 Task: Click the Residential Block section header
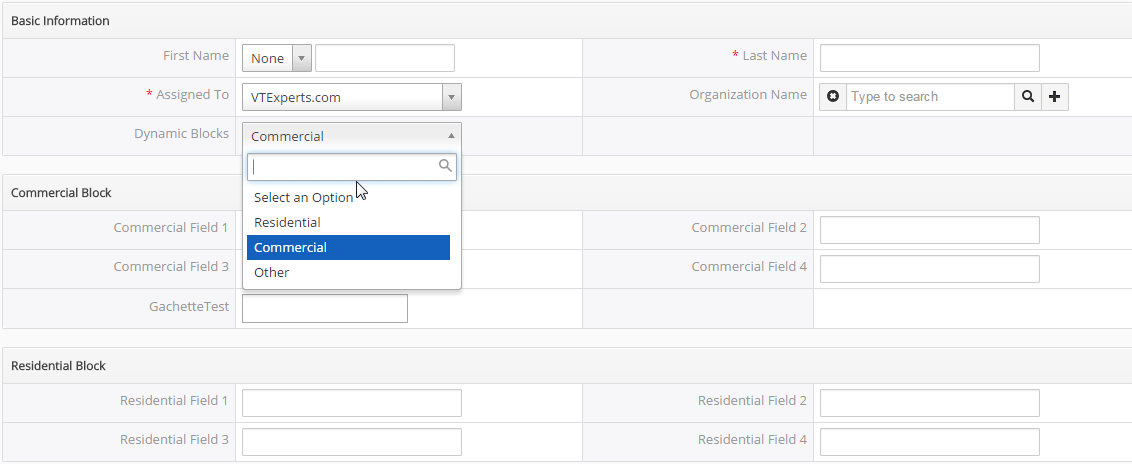(566, 366)
